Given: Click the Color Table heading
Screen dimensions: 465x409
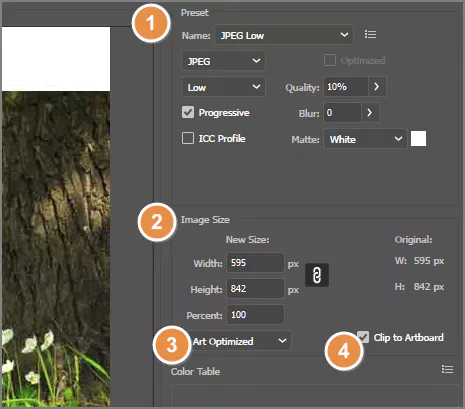Looking at the screenshot, I should pos(195,371).
